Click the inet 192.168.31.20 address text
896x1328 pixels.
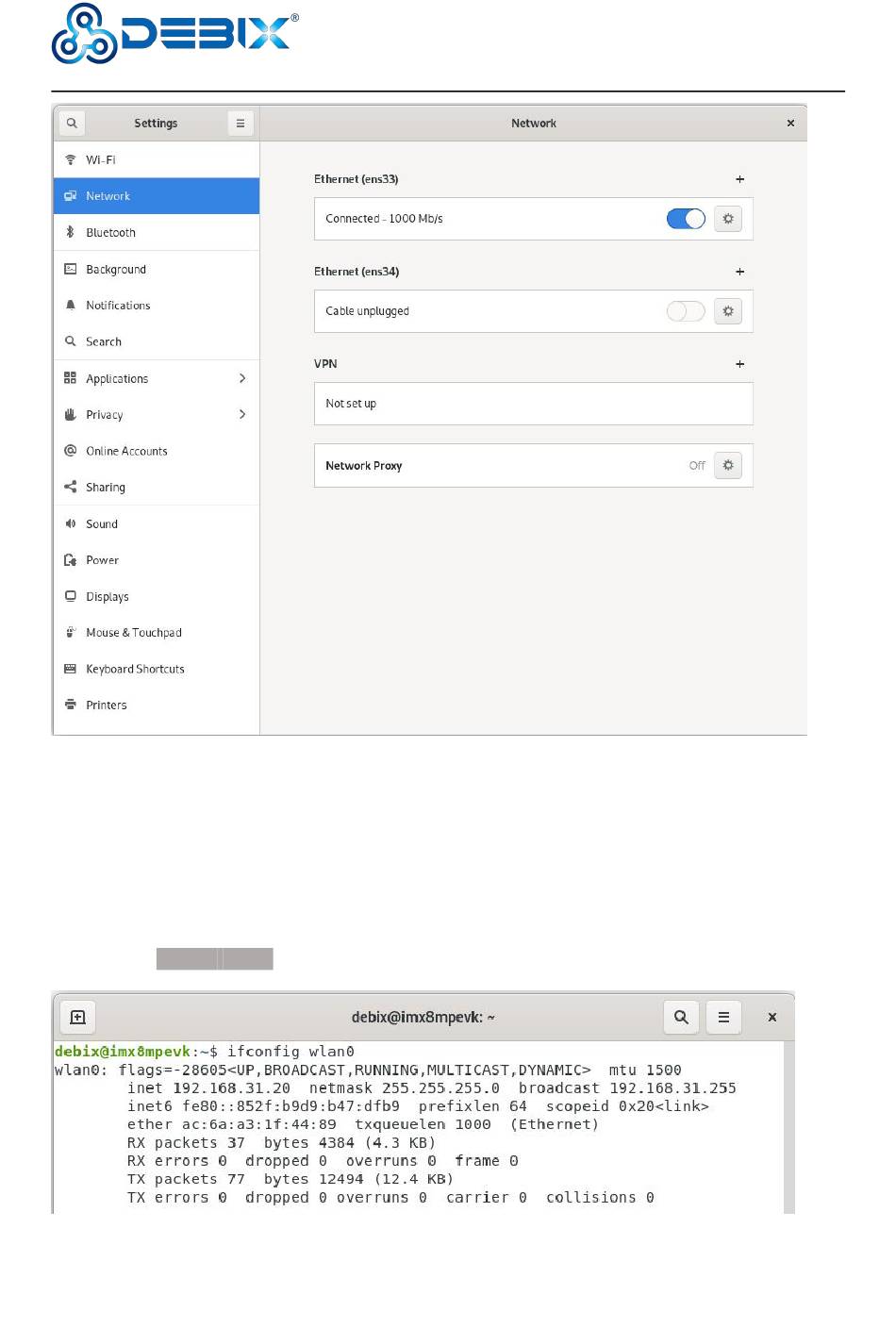pyautogui.click(x=209, y=1088)
